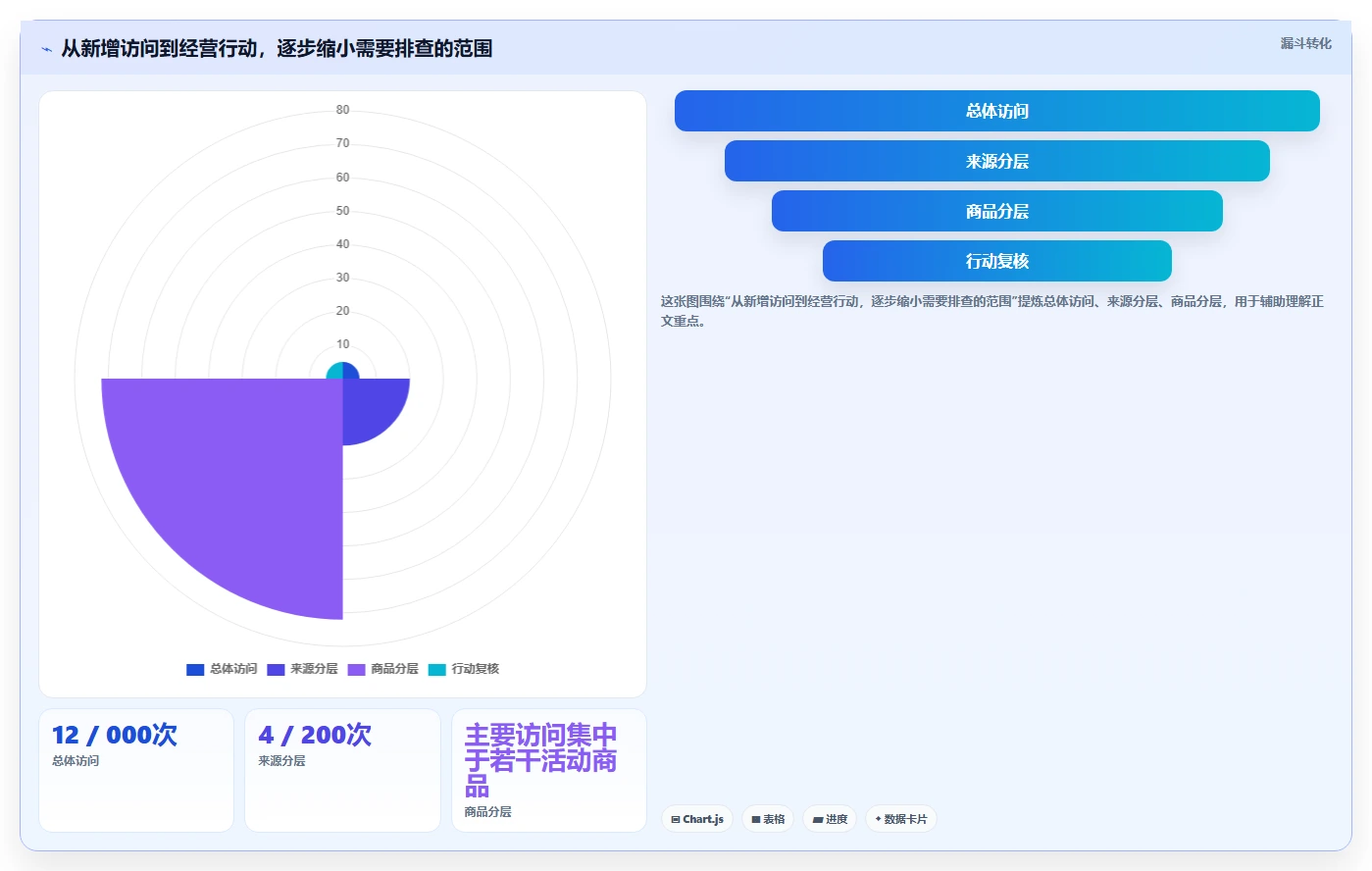Screen dimensions: 1372x871
Task: Click the 总体访问 legend label
Action: 233,669
